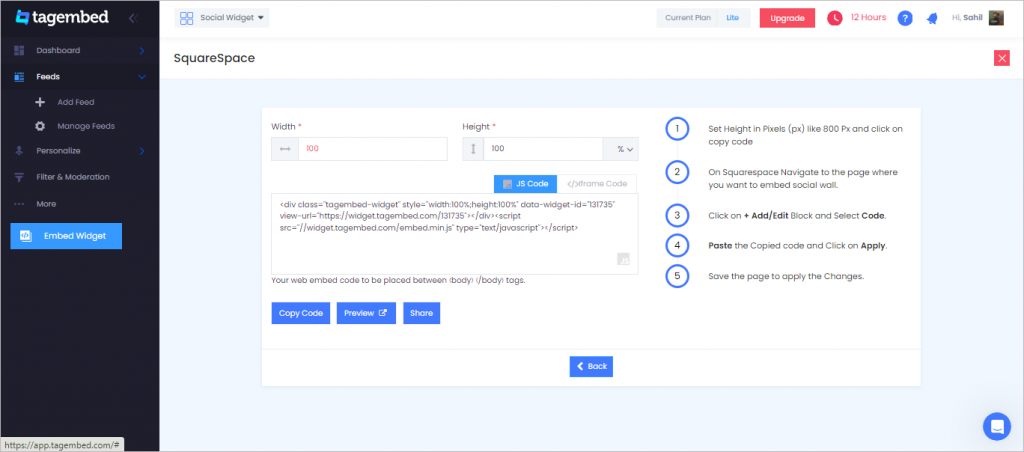Click the tagembed logo
This screenshot has height=452, width=1024.
(x=62, y=18)
